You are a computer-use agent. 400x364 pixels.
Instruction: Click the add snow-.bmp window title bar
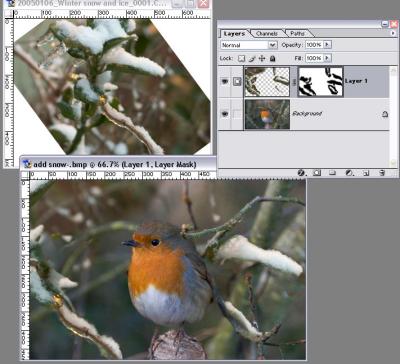point(118,164)
